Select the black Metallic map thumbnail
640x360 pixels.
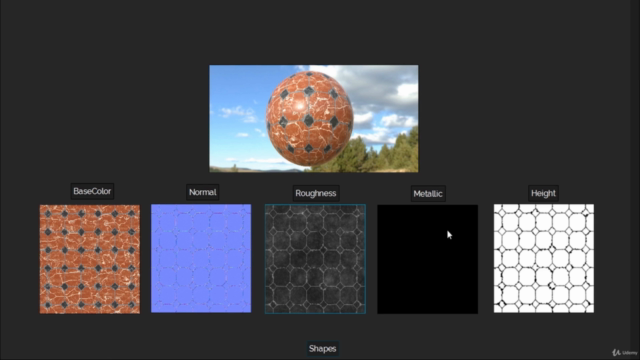pos(427,259)
